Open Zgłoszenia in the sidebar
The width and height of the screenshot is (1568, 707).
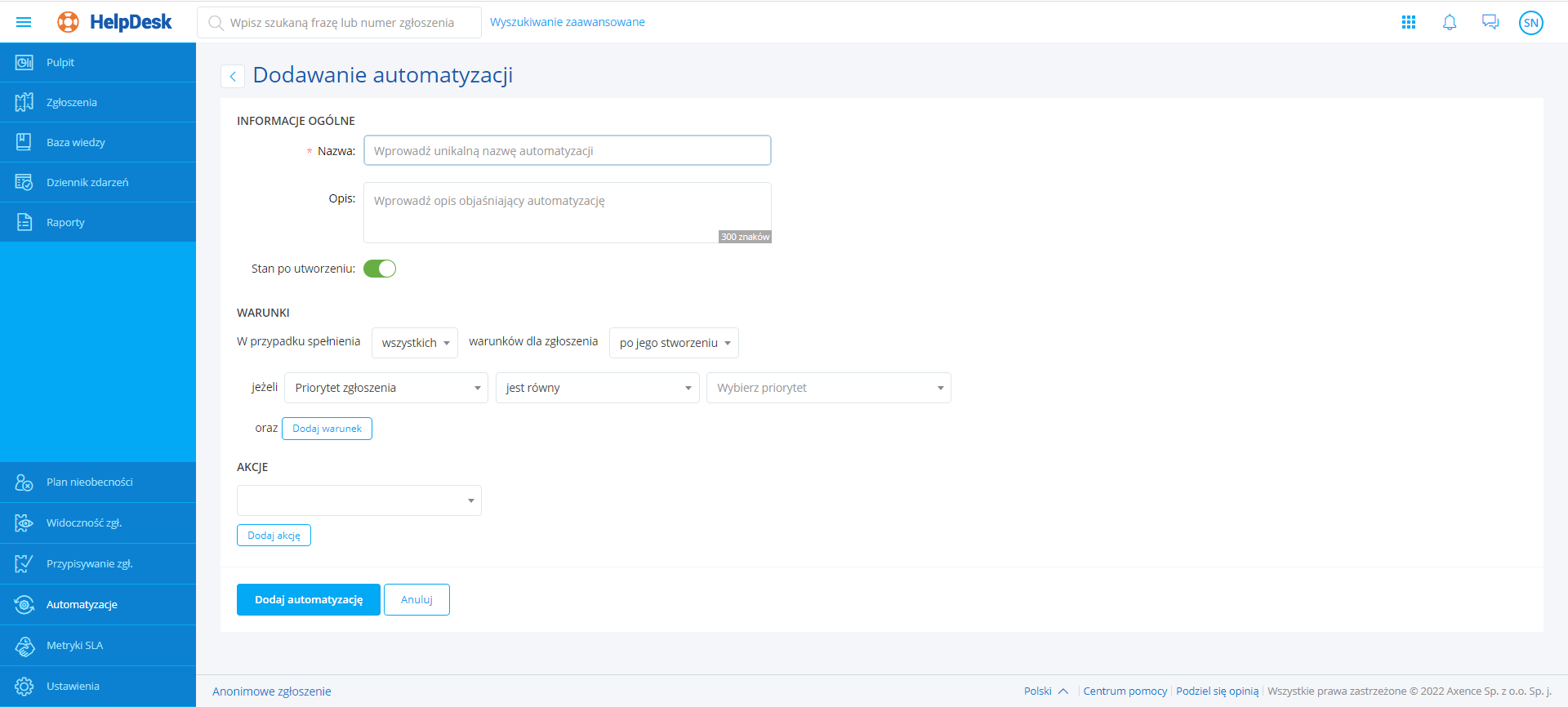(x=72, y=102)
